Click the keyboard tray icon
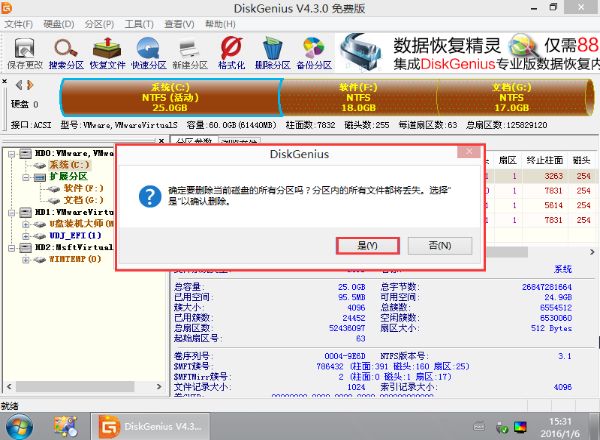This screenshot has width=600, height=440. tap(479, 427)
